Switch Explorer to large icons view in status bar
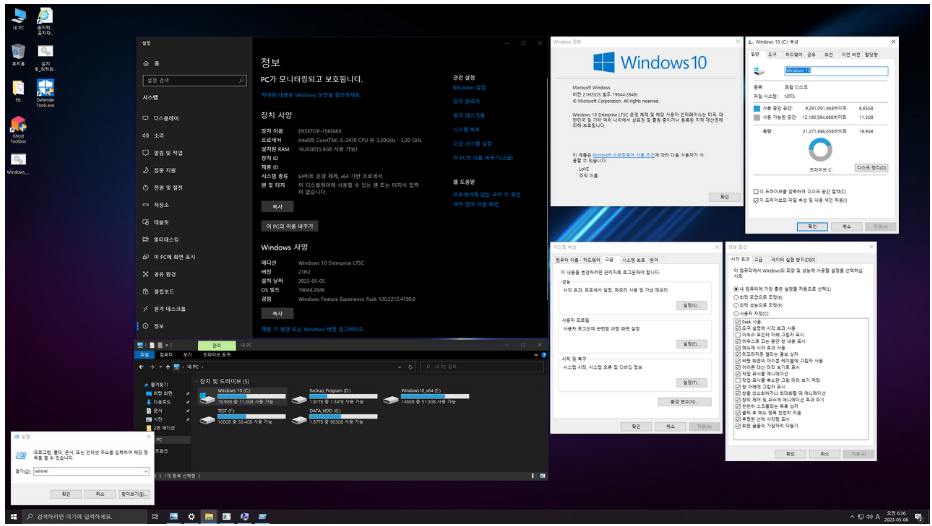Viewport: 932px width, 526px height. (542, 475)
